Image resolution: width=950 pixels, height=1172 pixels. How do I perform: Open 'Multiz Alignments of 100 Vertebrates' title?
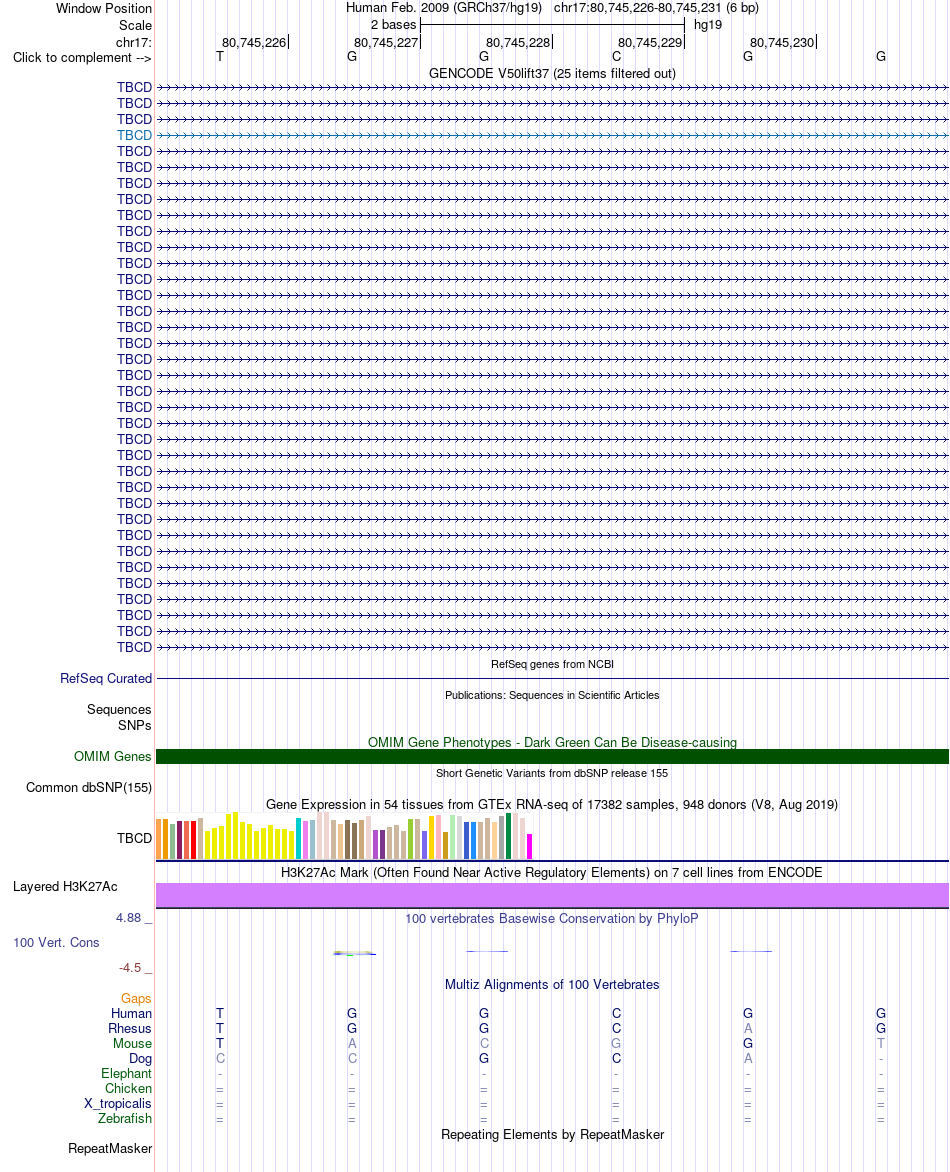(552, 985)
